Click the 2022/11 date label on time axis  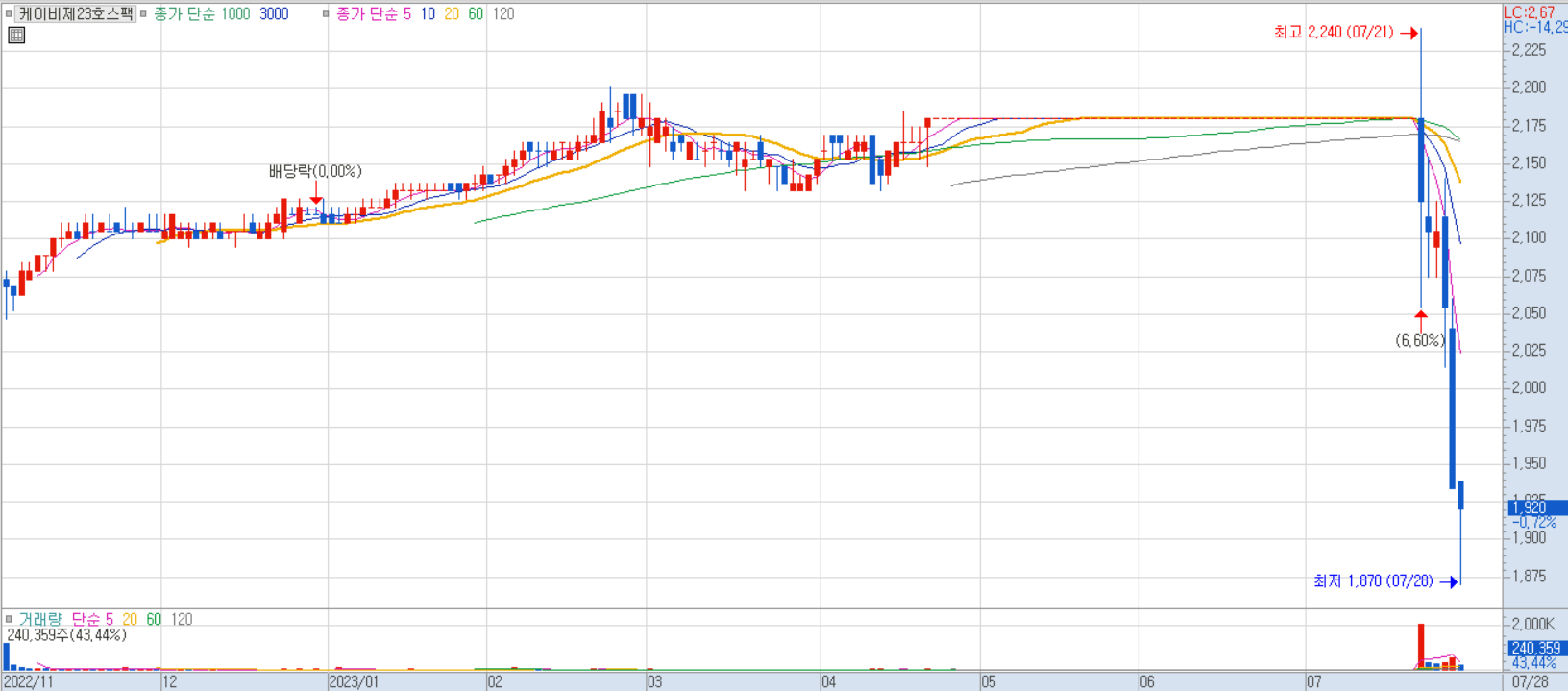(x=29, y=681)
